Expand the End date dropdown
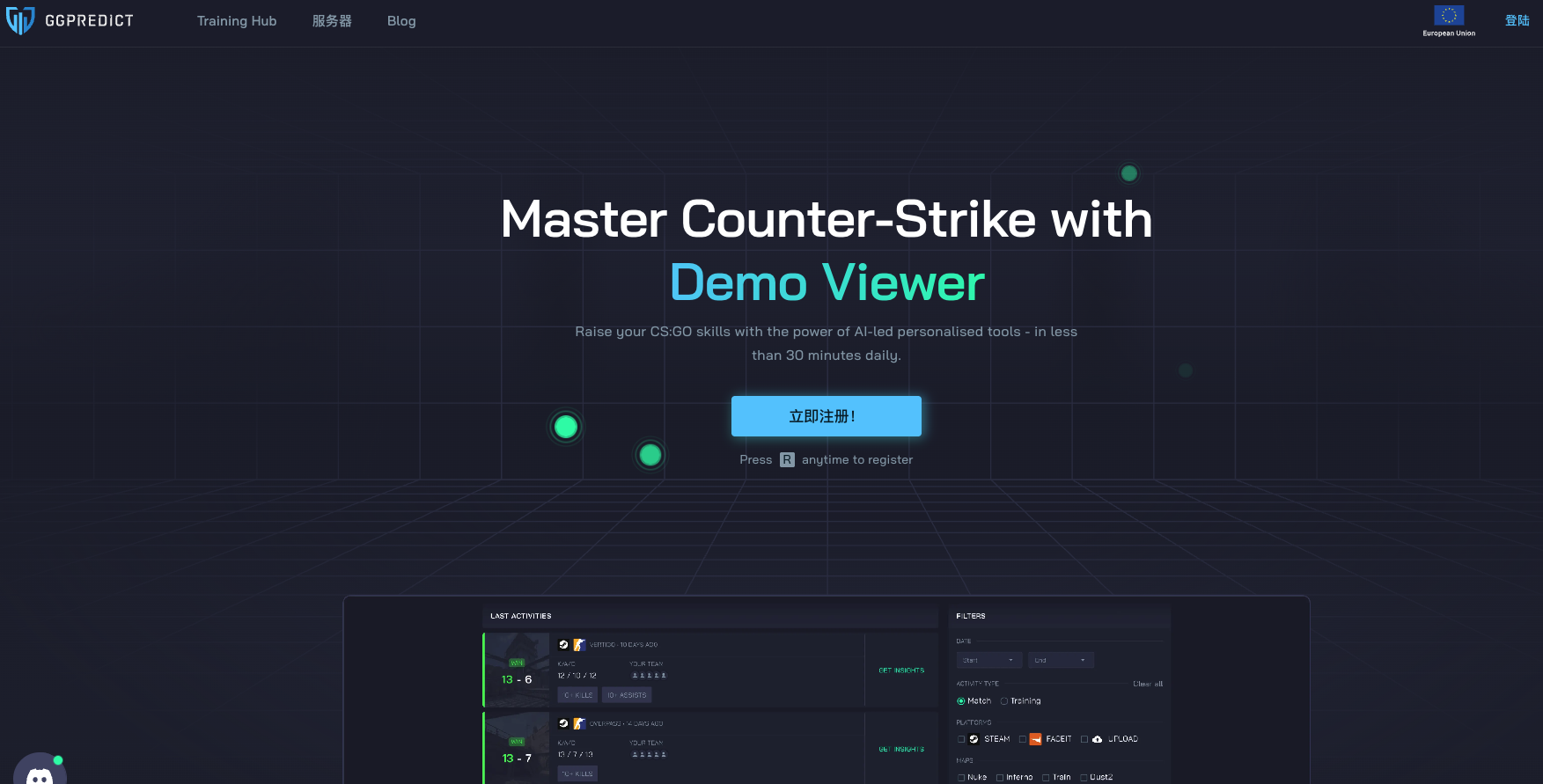 click(x=1062, y=660)
